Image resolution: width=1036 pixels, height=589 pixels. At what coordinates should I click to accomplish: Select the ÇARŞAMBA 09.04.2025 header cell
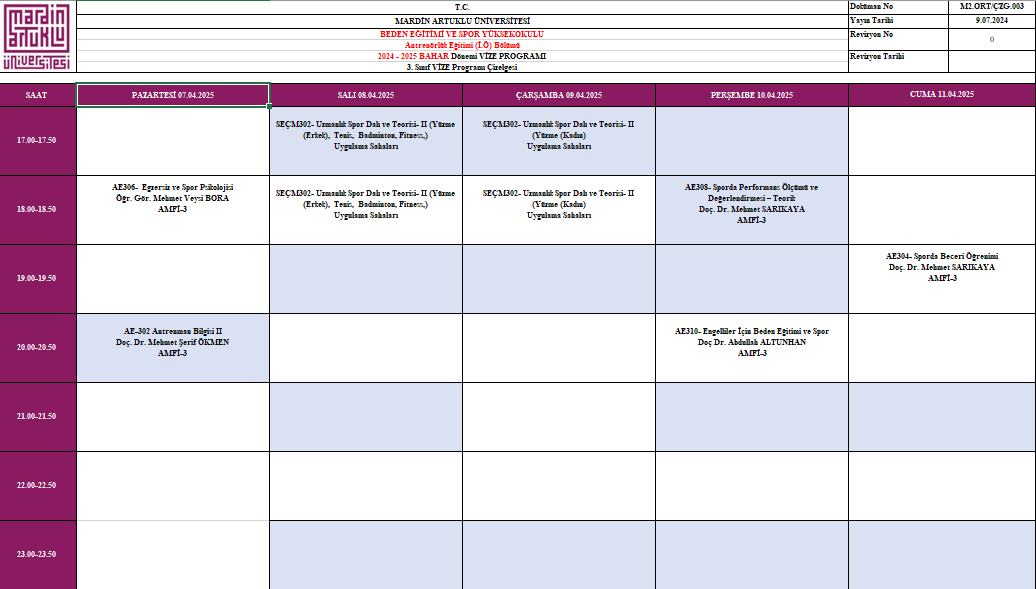coord(559,95)
